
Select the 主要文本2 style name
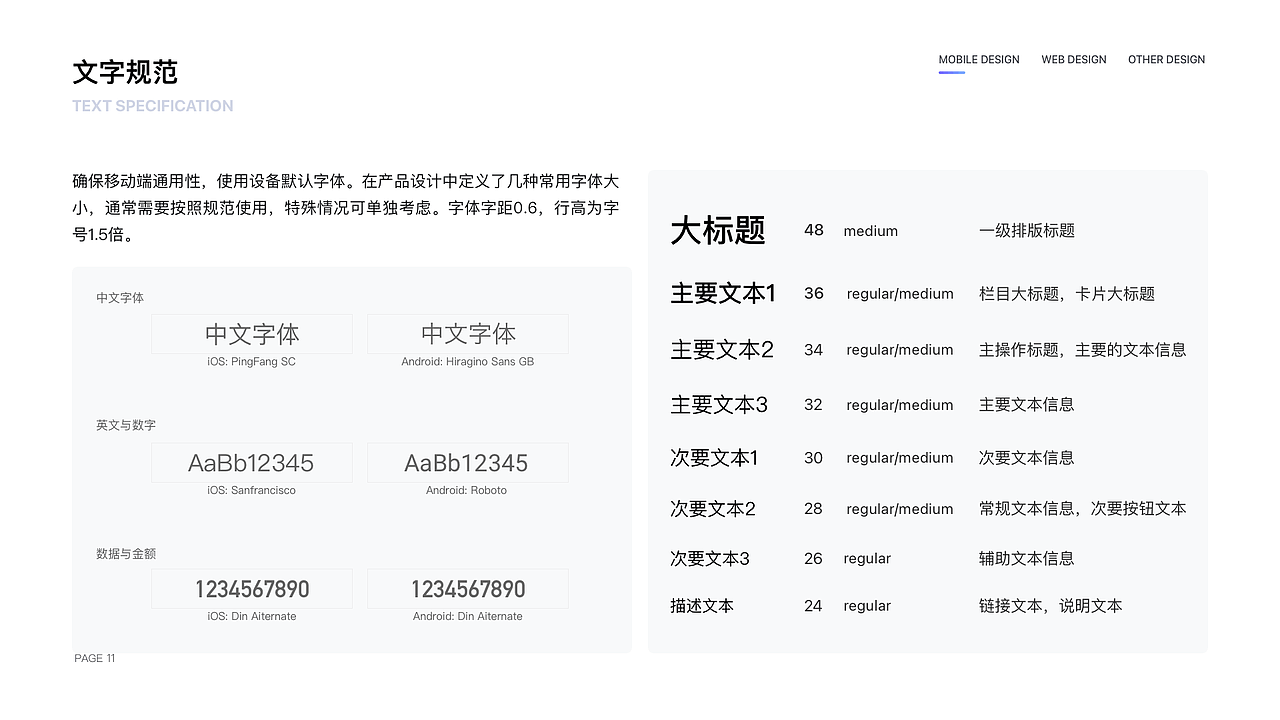point(722,350)
